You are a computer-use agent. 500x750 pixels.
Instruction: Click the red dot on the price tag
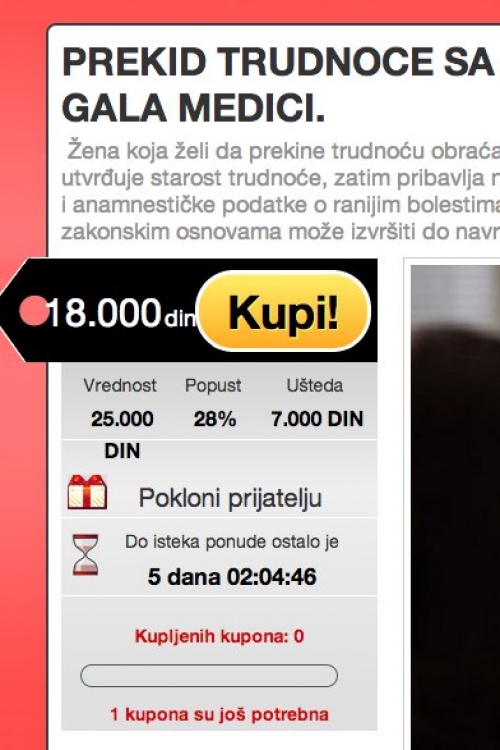33,311
